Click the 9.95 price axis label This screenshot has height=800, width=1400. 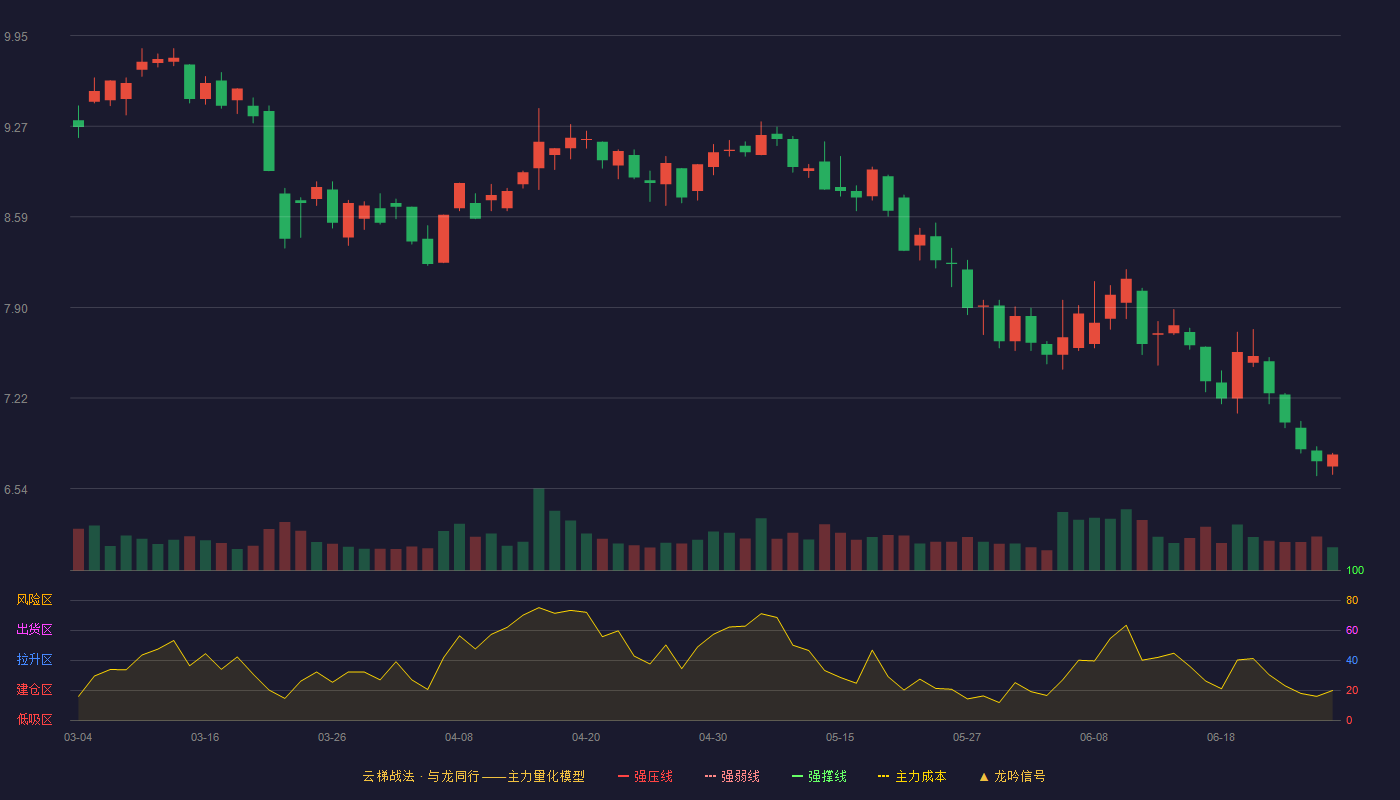pos(16,37)
